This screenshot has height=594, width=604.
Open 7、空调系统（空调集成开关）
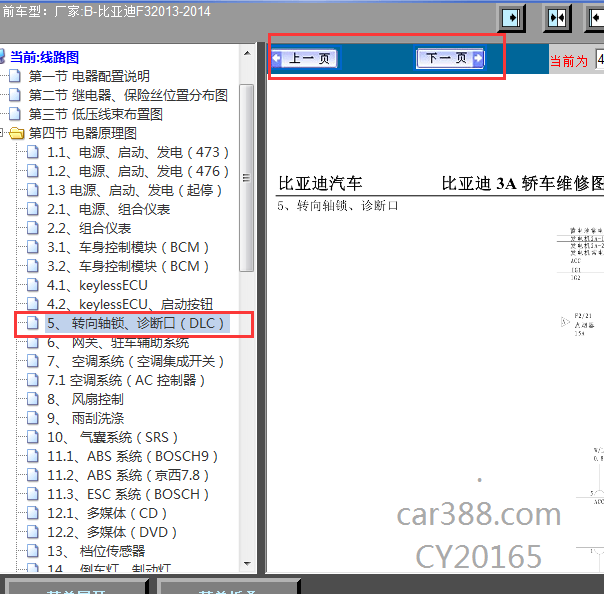(136, 361)
